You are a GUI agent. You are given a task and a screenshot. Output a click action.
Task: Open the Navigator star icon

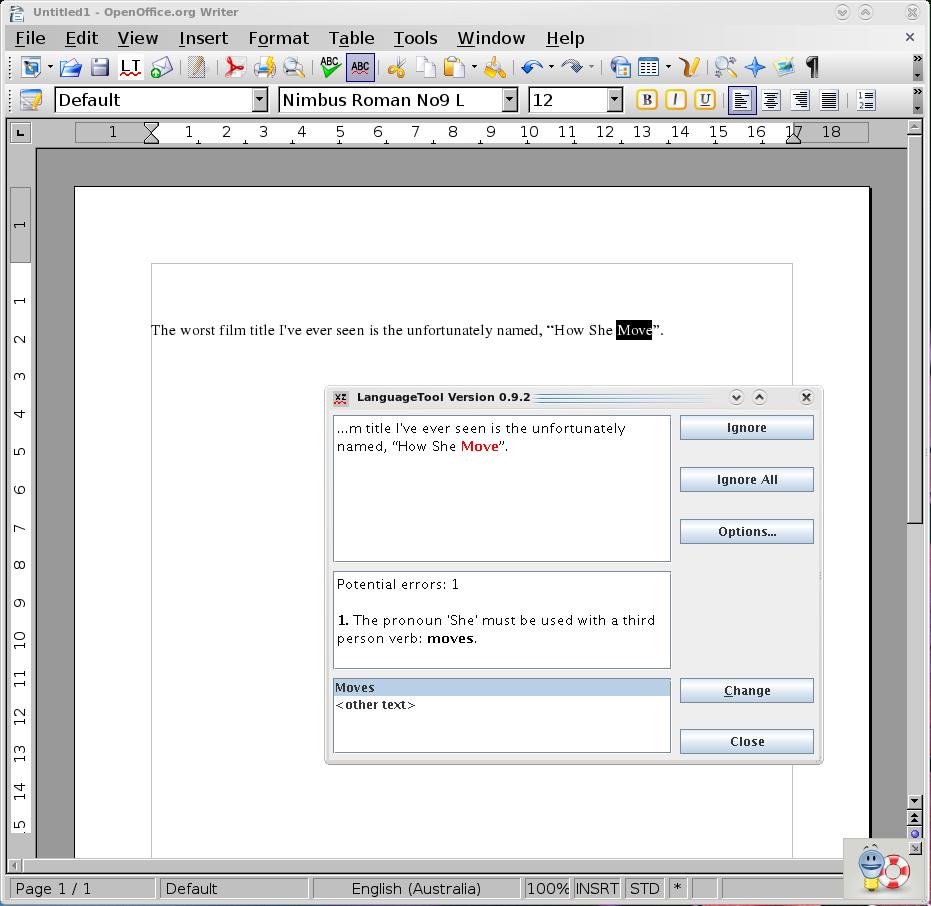[755, 68]
